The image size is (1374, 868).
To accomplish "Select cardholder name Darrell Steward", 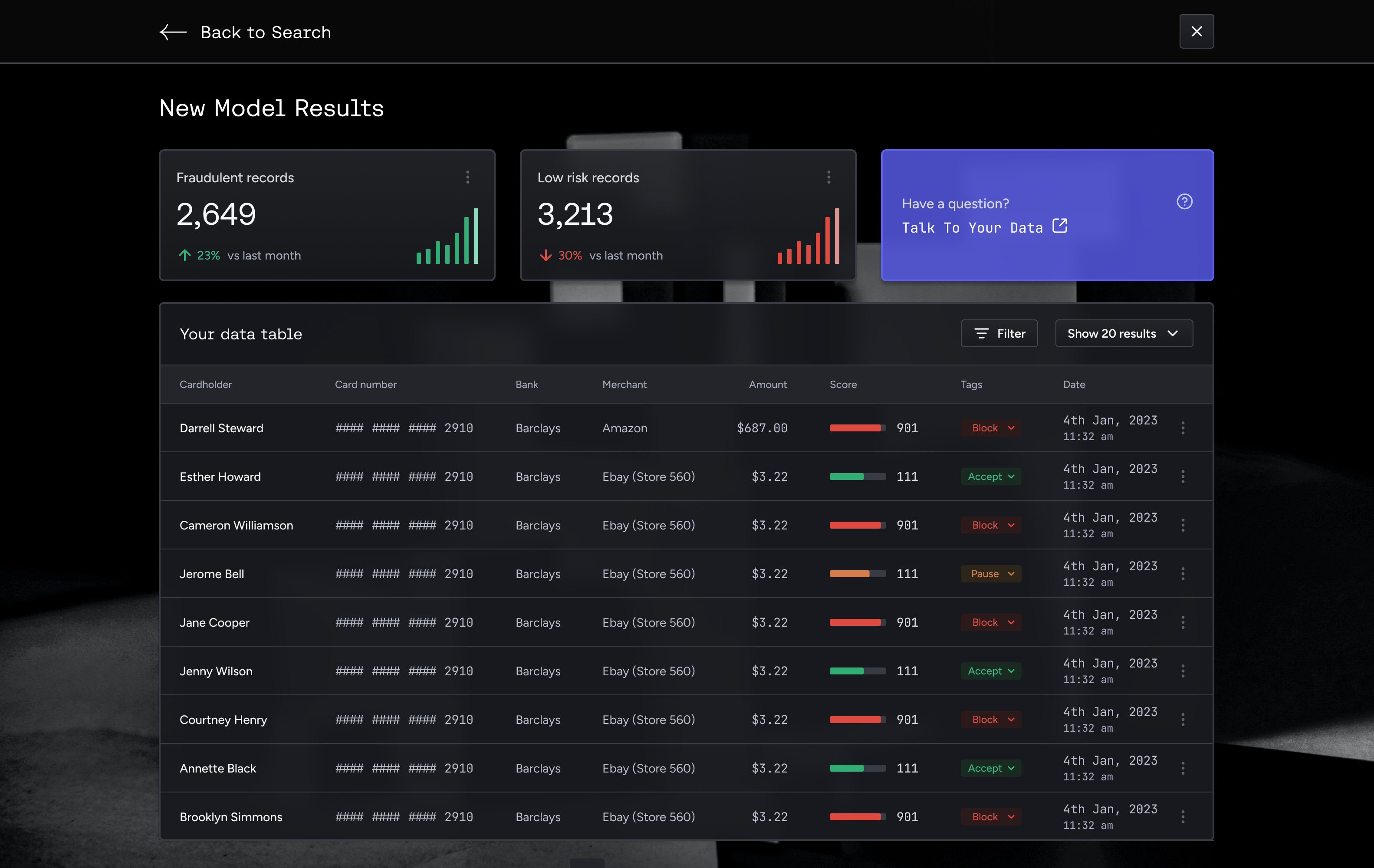I will tap(221, 428).
